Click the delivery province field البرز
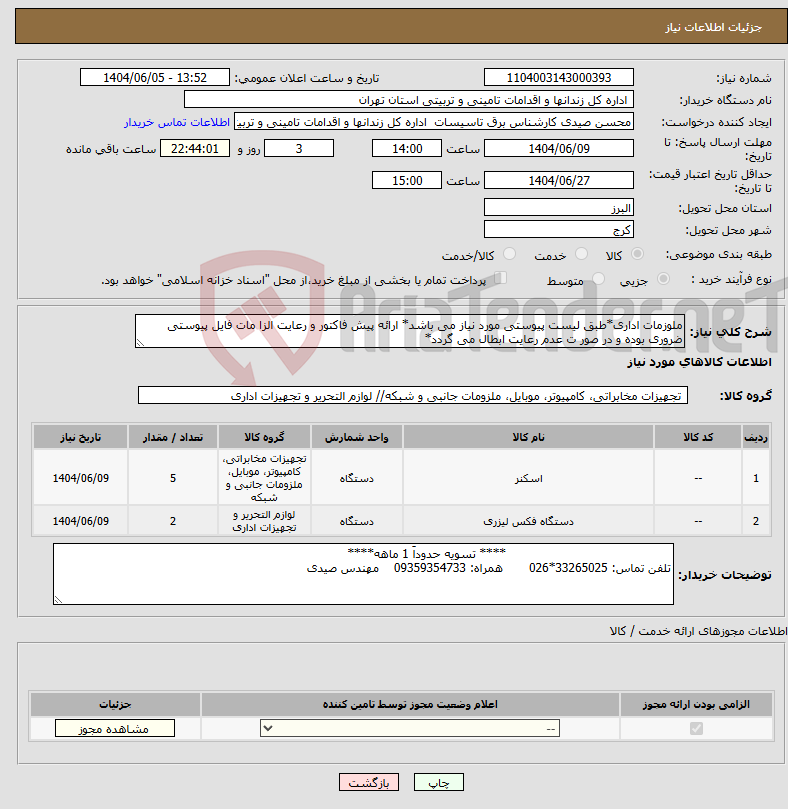The width and height of the screenshot is (788, 809). tap(559, 208)
